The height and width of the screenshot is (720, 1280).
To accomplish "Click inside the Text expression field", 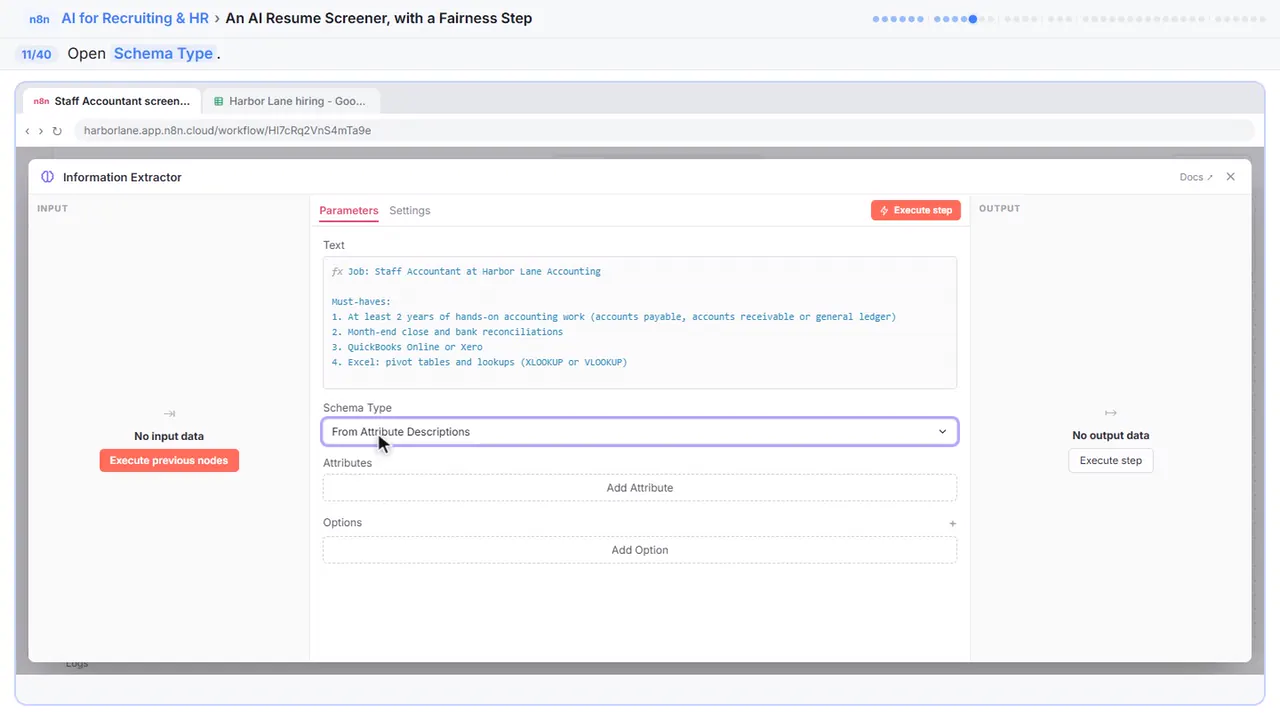I will [640, 322].
